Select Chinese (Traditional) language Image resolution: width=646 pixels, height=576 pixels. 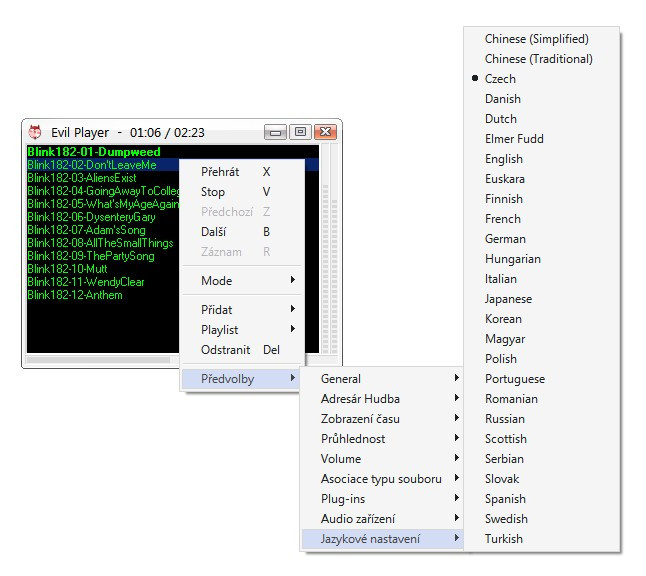542,59
